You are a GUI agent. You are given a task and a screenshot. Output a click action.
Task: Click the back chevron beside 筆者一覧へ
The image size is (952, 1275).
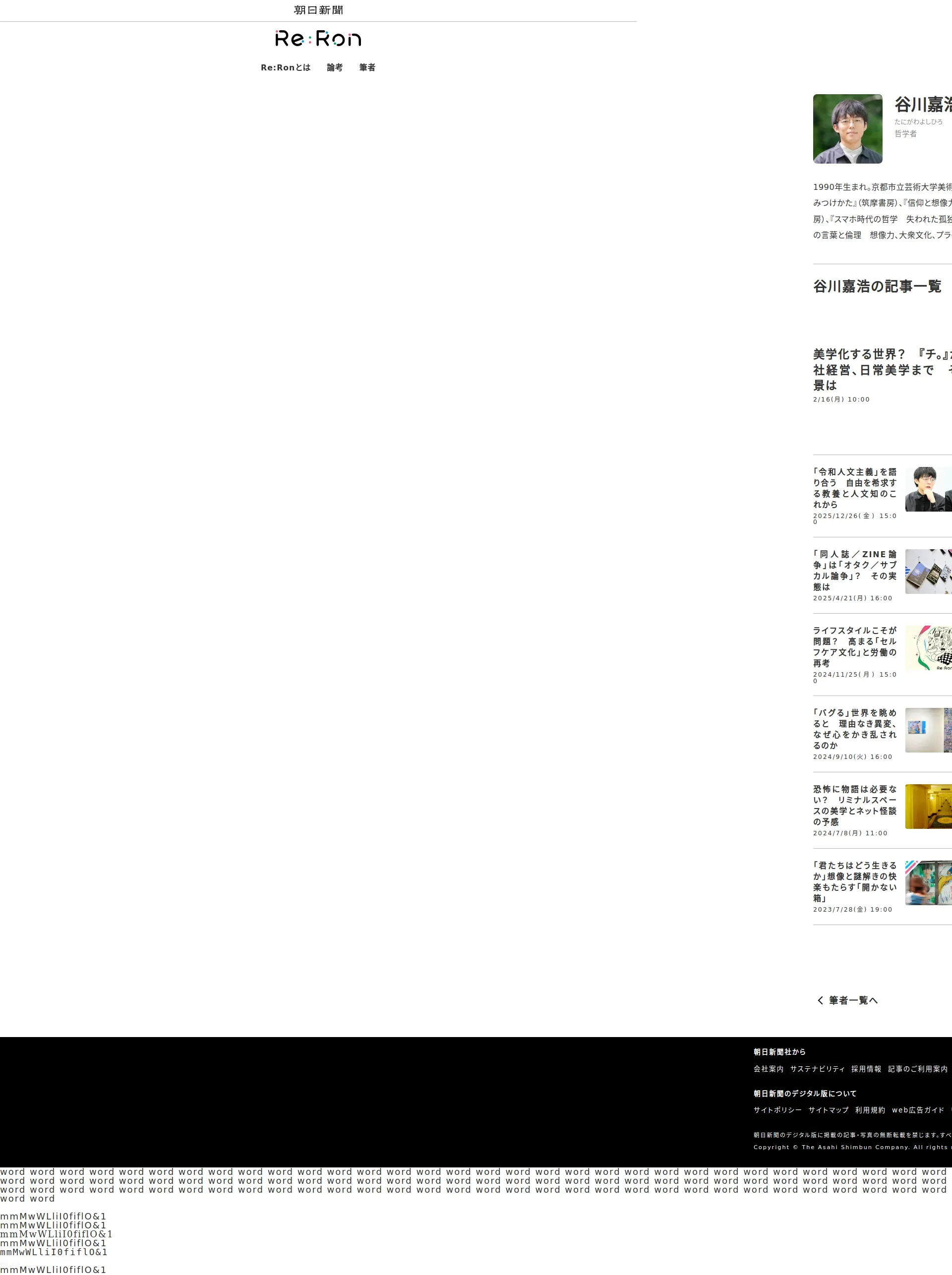tap(820, 1000)
